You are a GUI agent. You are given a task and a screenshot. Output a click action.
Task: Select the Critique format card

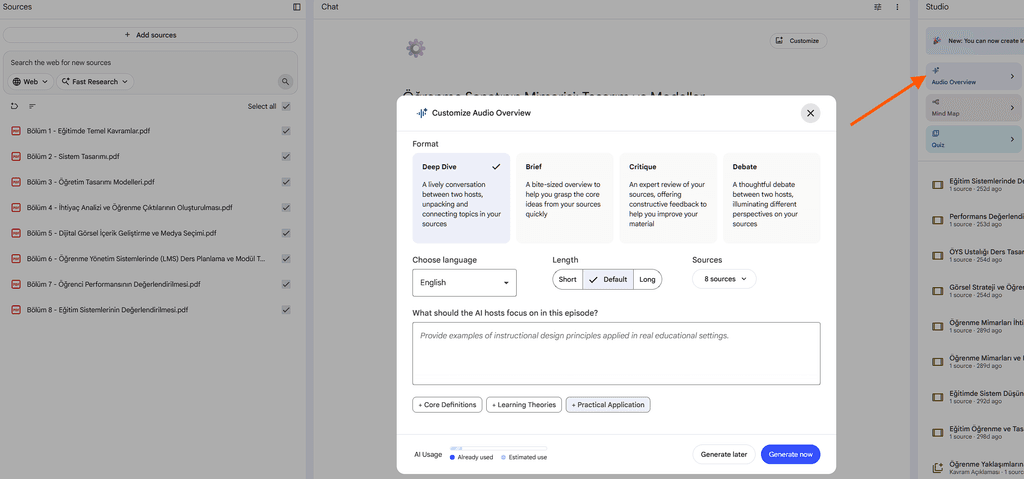(x=668, y=198)
